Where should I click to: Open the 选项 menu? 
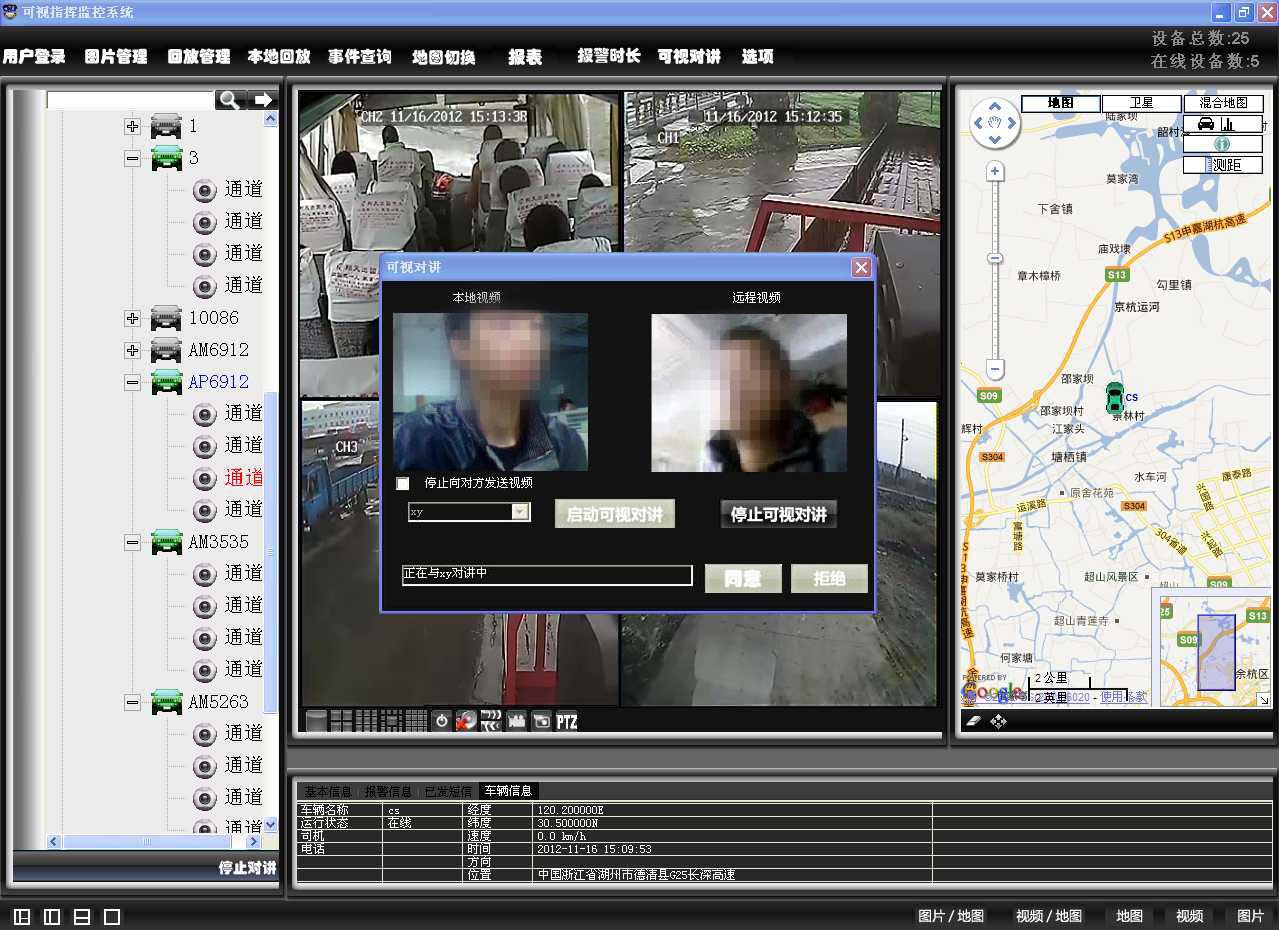[x=758, y=56]
